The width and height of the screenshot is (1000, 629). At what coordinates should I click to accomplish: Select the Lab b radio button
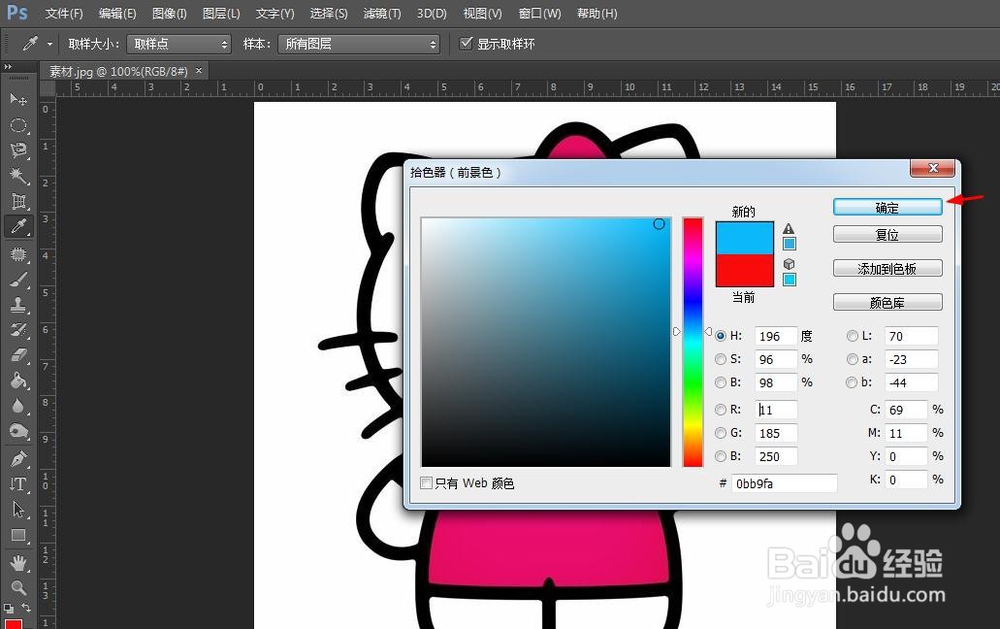[x=852, y=383]
